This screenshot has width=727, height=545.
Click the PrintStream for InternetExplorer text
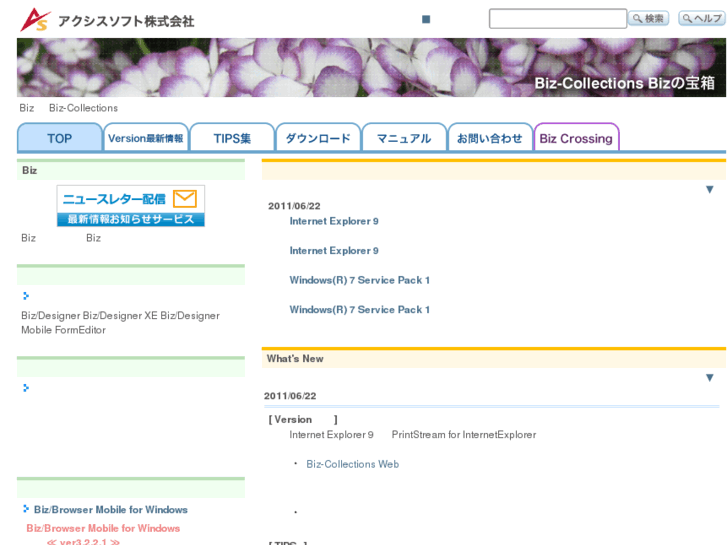464,435
